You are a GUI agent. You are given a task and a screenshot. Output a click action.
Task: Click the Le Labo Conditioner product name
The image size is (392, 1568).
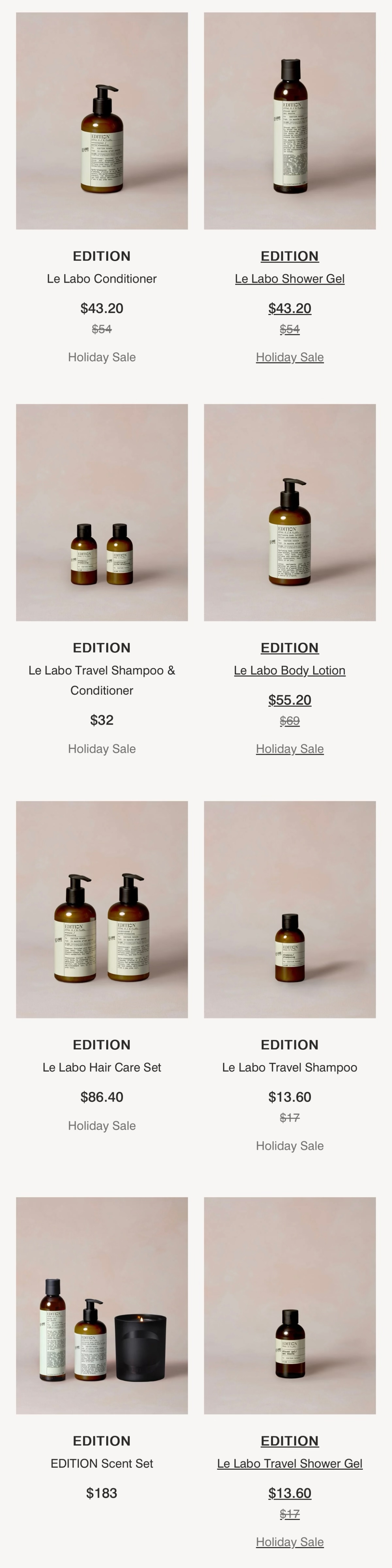pos(102,279)
